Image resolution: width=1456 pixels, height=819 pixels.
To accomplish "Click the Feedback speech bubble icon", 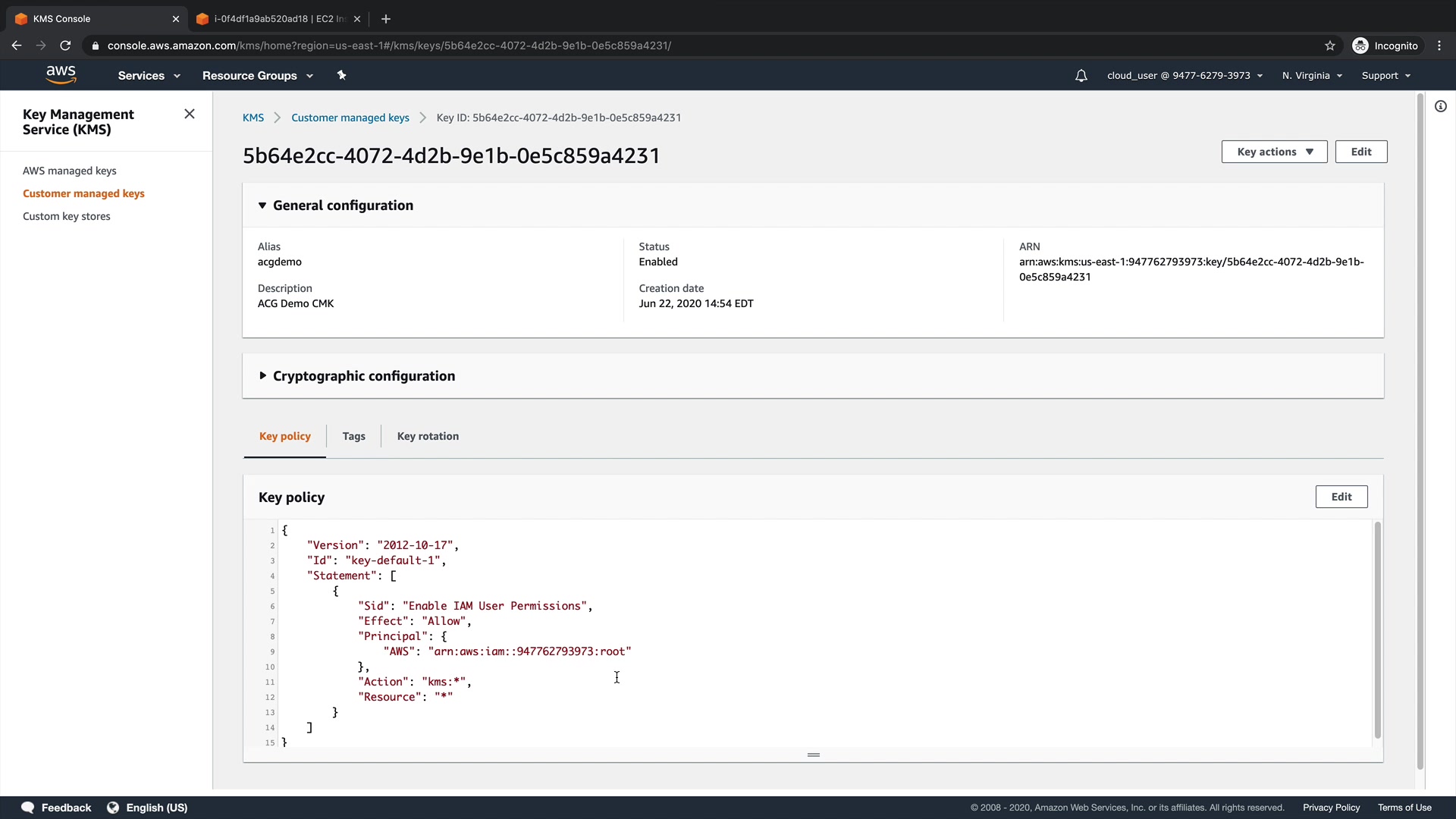I will [x=28, y=808].
